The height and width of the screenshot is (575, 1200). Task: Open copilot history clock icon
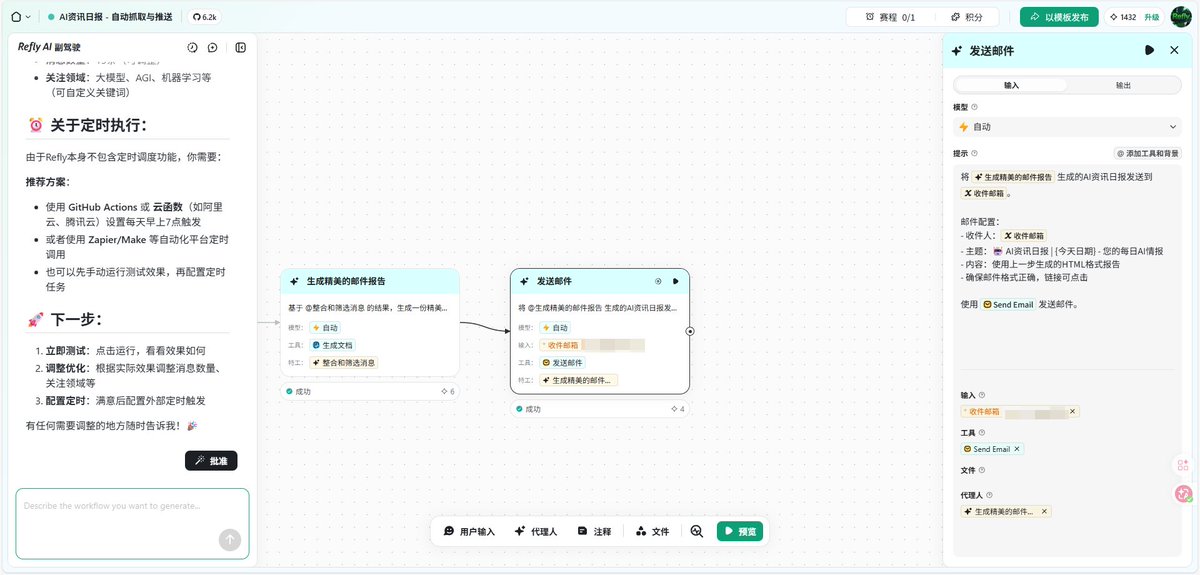tap(192, 47)
